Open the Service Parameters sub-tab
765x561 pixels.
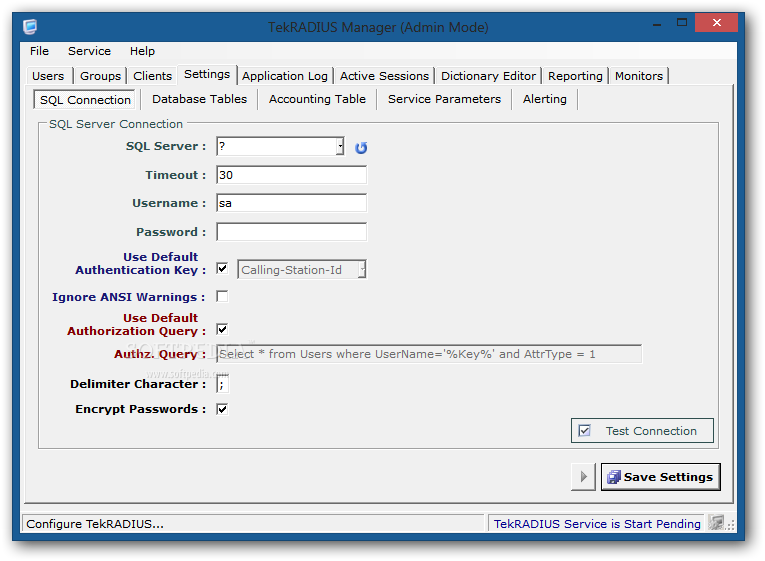tap(444, 99)
